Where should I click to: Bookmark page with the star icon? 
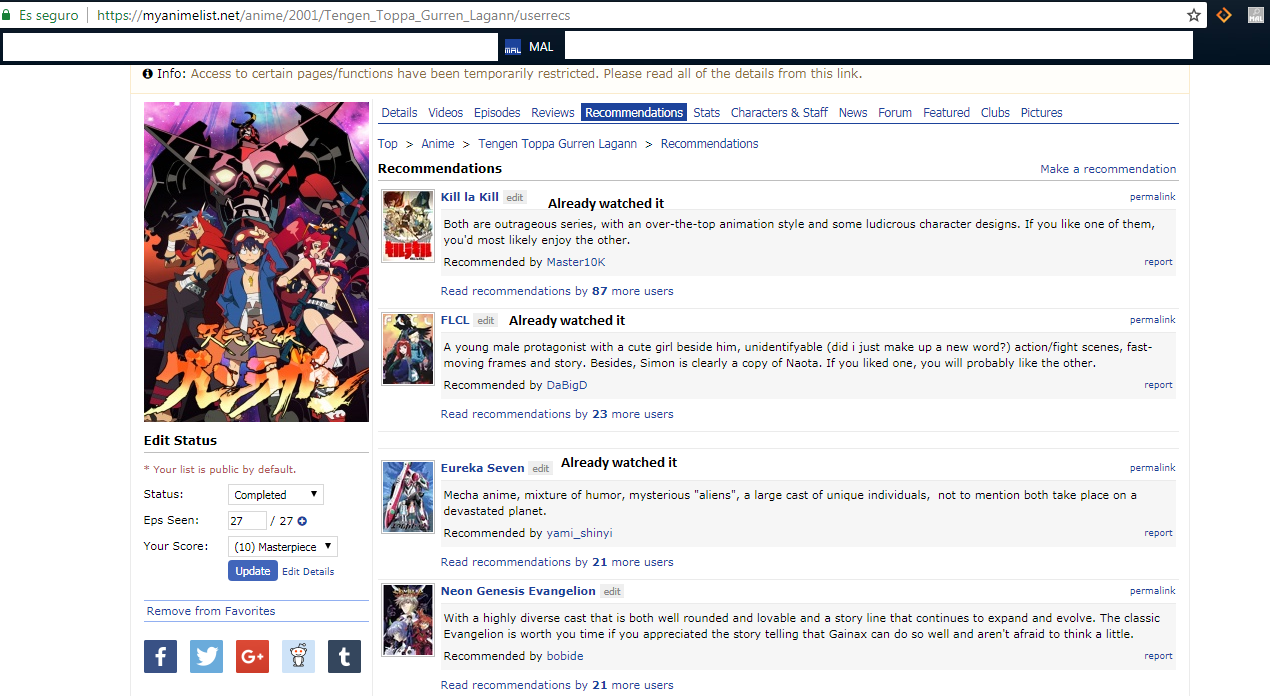pos(1193,15)
